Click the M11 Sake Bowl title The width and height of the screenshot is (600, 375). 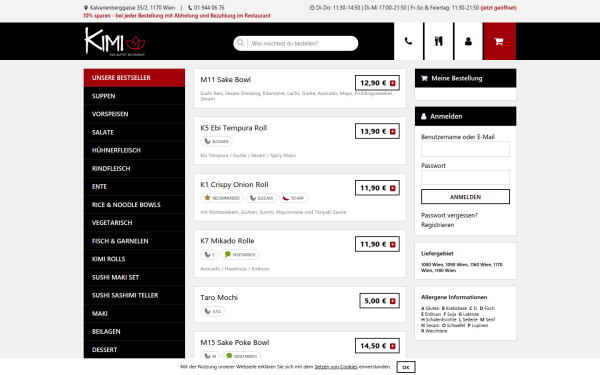[225, 80]
